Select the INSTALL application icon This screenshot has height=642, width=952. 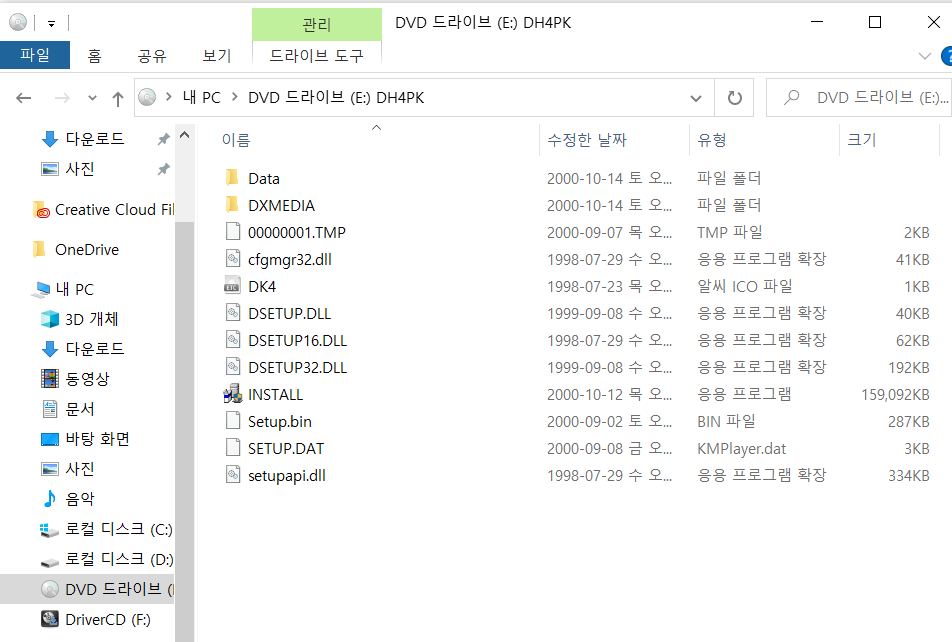click(233, 394)
